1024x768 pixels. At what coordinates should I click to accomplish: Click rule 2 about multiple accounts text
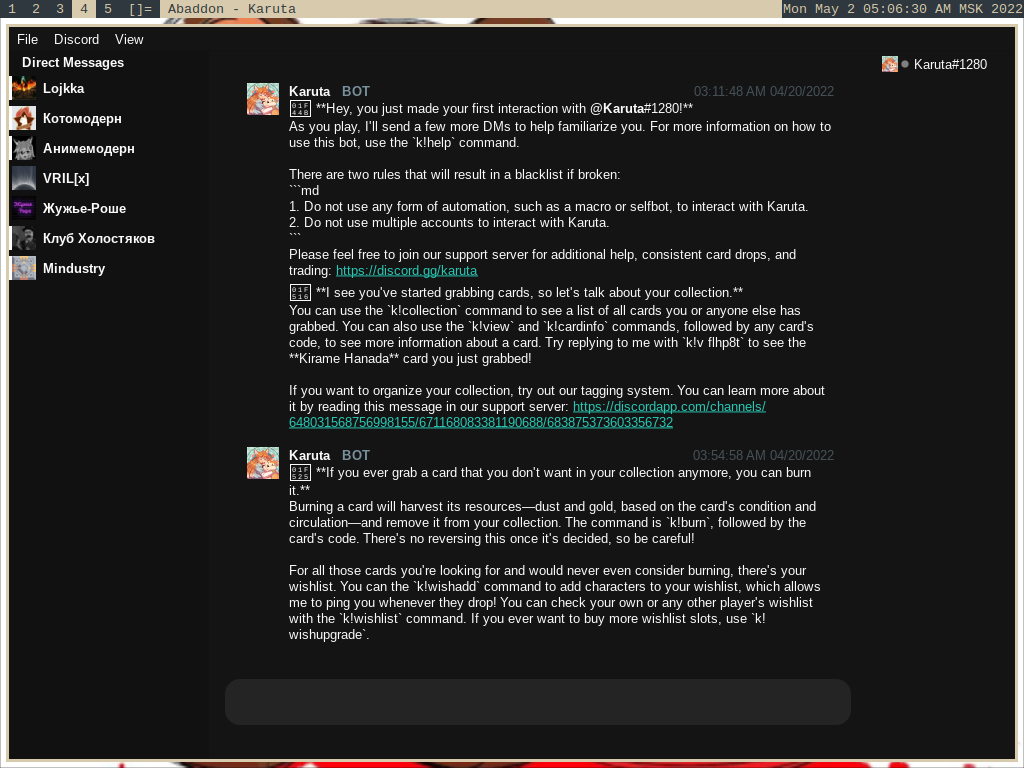[x=449, y=223]
